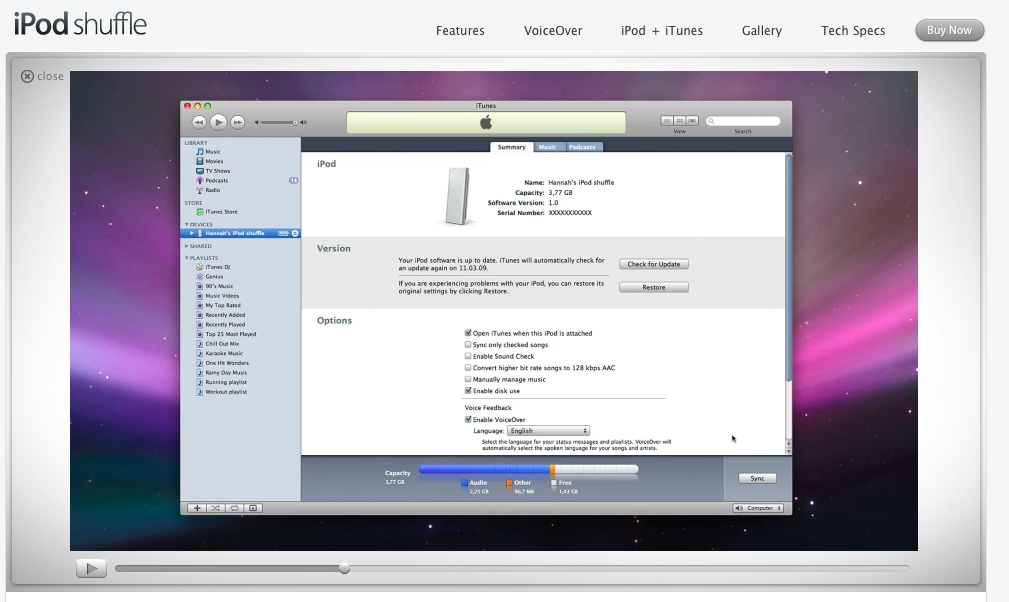Open the One Hit Wonders playlist

pos(227,363)
